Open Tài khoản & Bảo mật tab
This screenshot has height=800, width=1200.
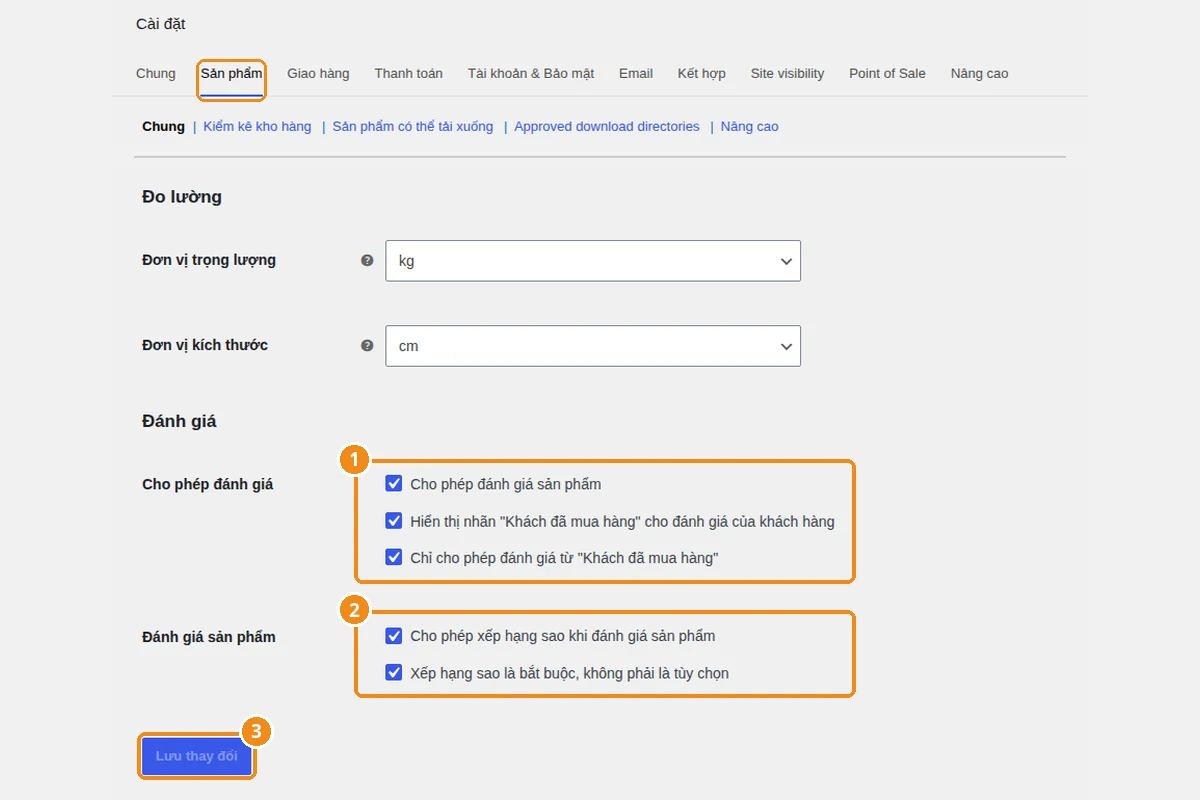coord(531,73)
